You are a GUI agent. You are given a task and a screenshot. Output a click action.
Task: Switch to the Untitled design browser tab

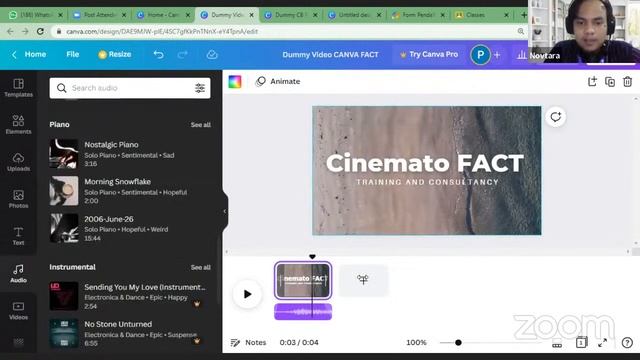(354, 15)
